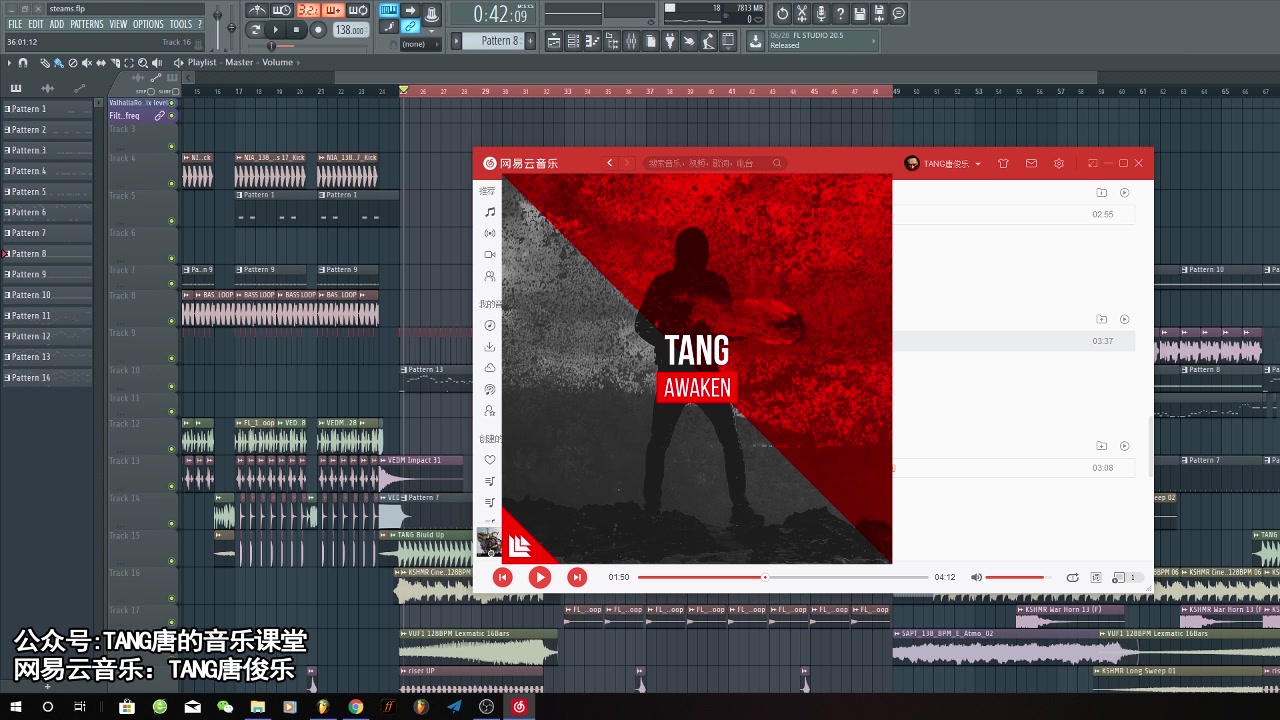Click the arrow left of Pattern 8 selector
Image resolution: width=1280 pixels, height=720 pixels.
[x=456, y=41]
